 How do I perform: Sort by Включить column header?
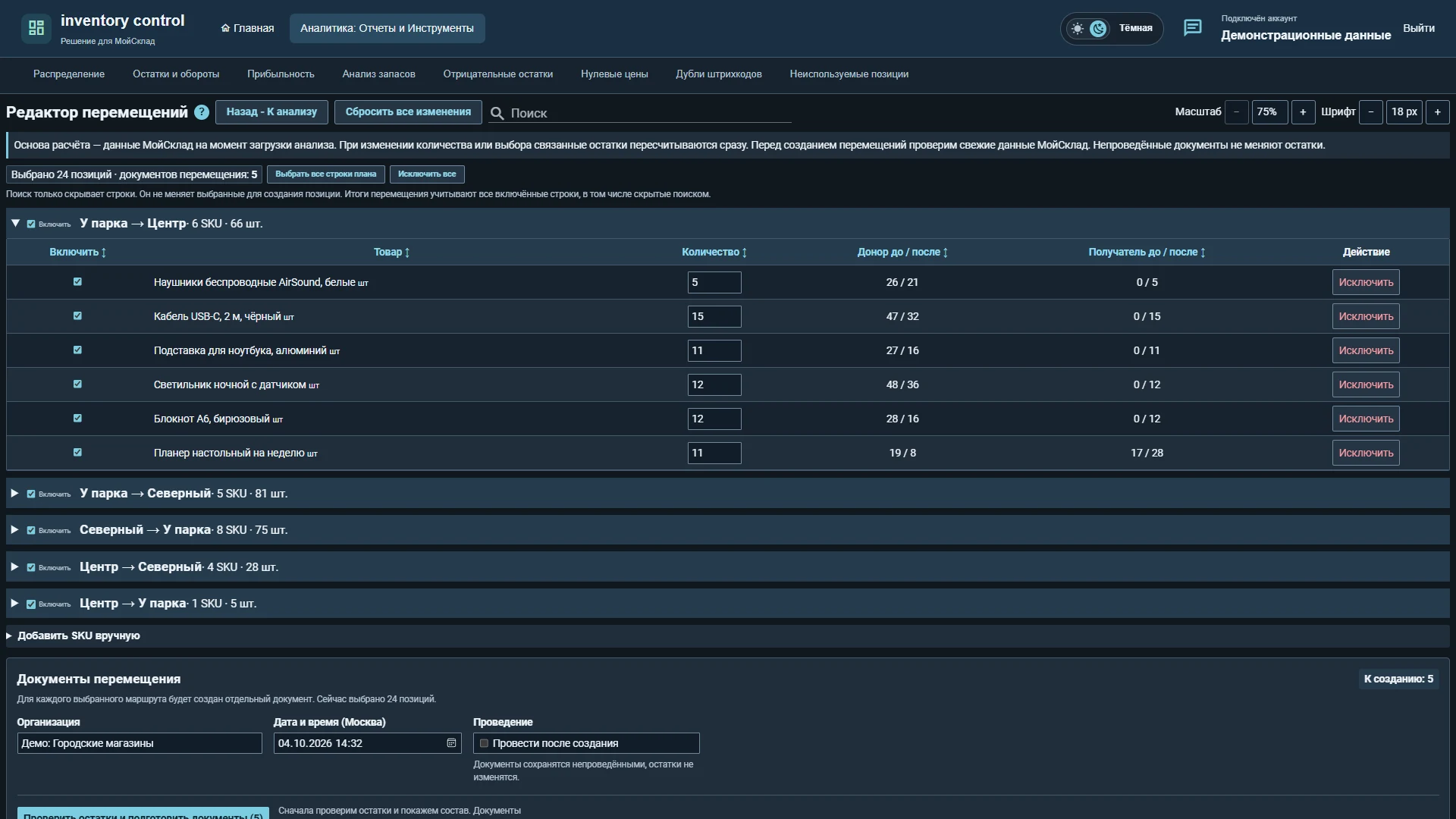tap(78, 252)
